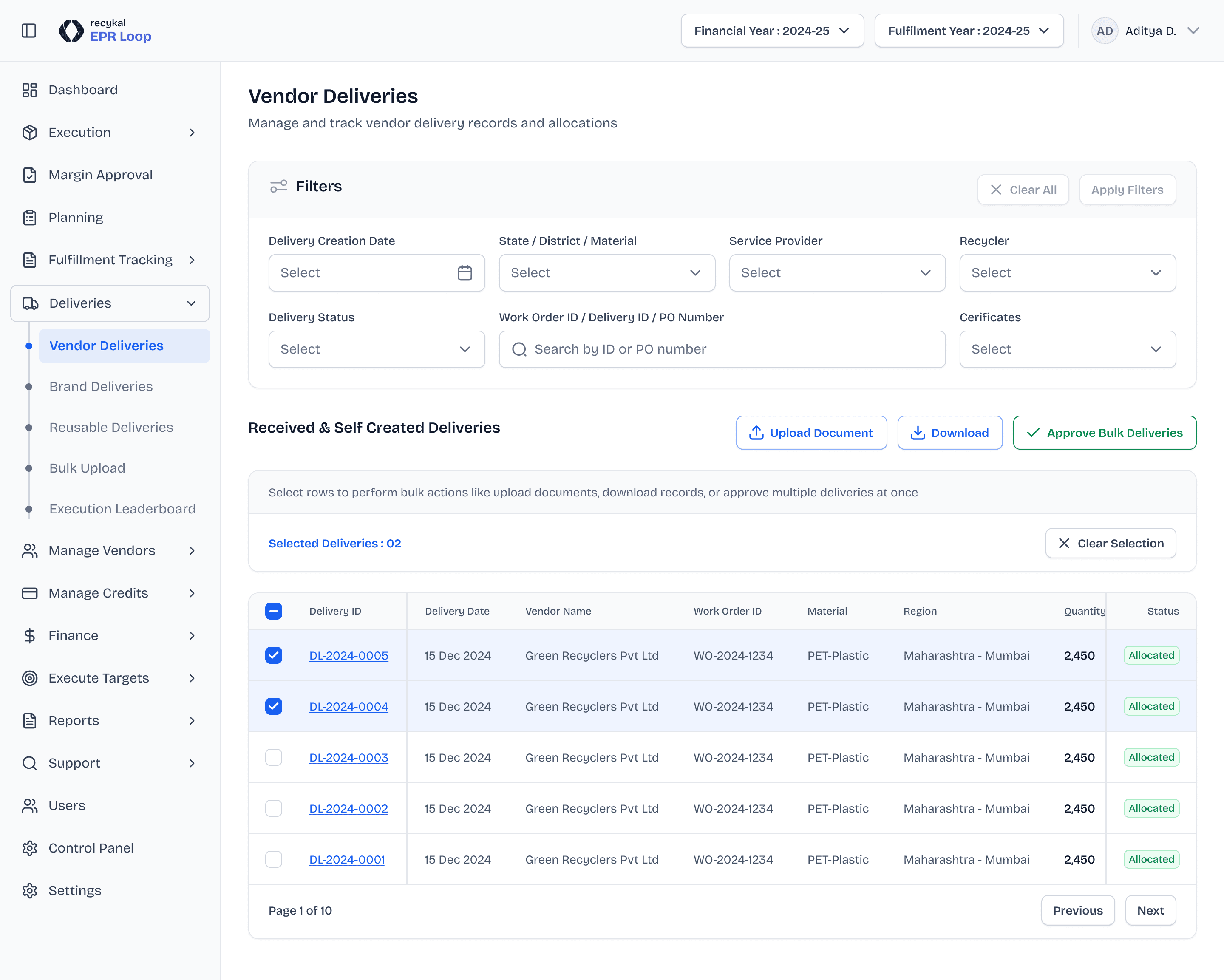Focus the Search by ID or PO number field
Screen dimensions: 1224x980
722,349
